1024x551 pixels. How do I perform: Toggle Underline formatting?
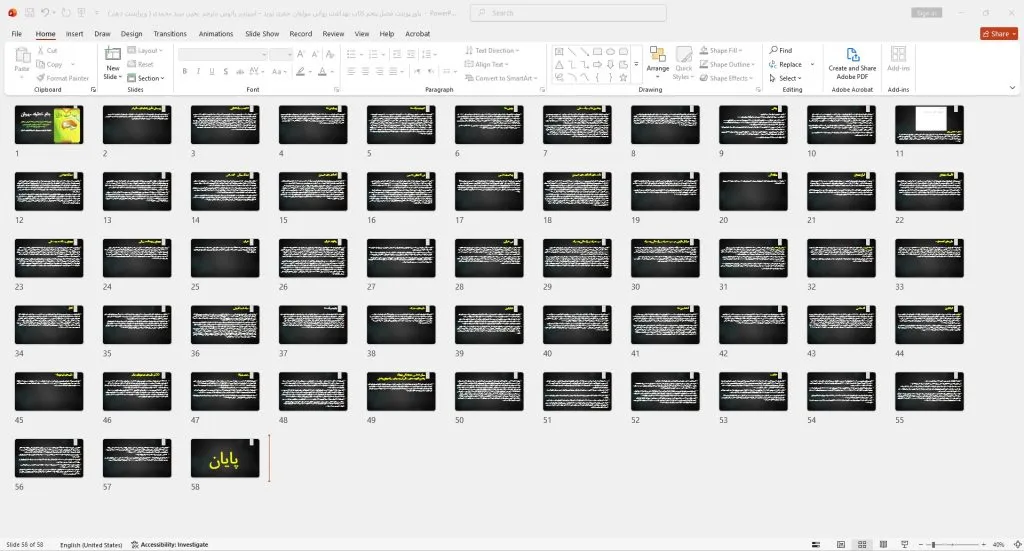click(x=212, y=71)
